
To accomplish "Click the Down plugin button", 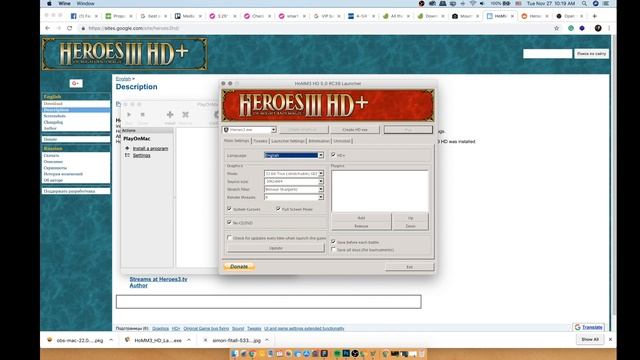I will [410, 226].
